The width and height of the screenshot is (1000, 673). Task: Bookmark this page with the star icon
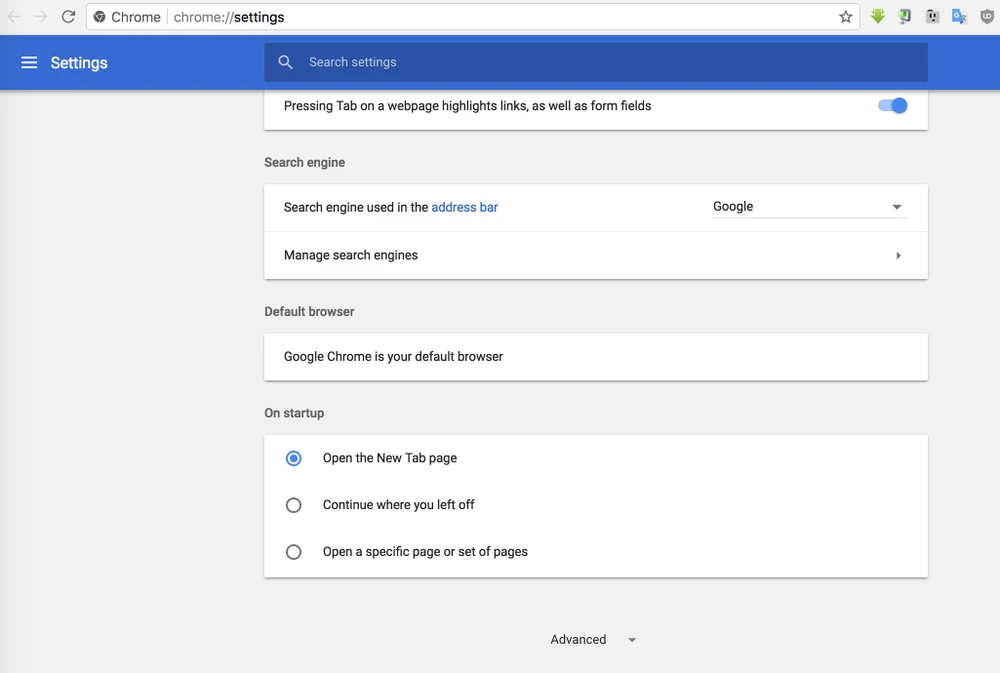[845, 17]
